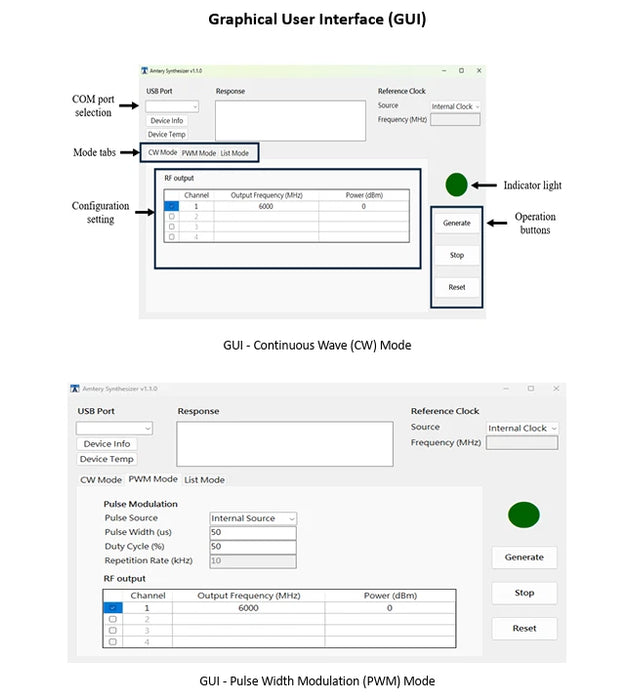Enable channel 3 checkbox in CW Mode window

coord(171,227)
